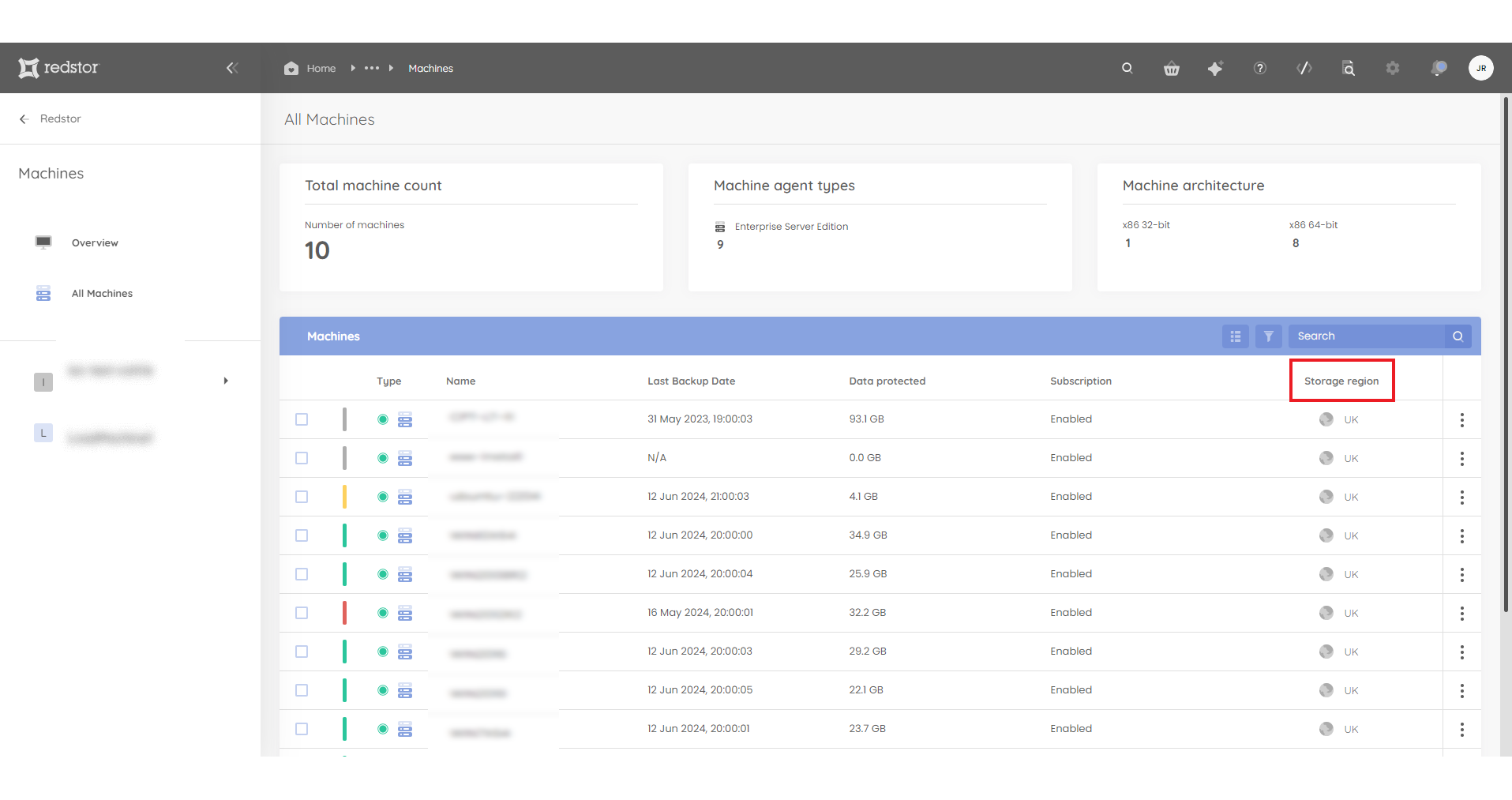Click the Machines breadcrumb link
1512x800 pixels.
click(431, 69)
